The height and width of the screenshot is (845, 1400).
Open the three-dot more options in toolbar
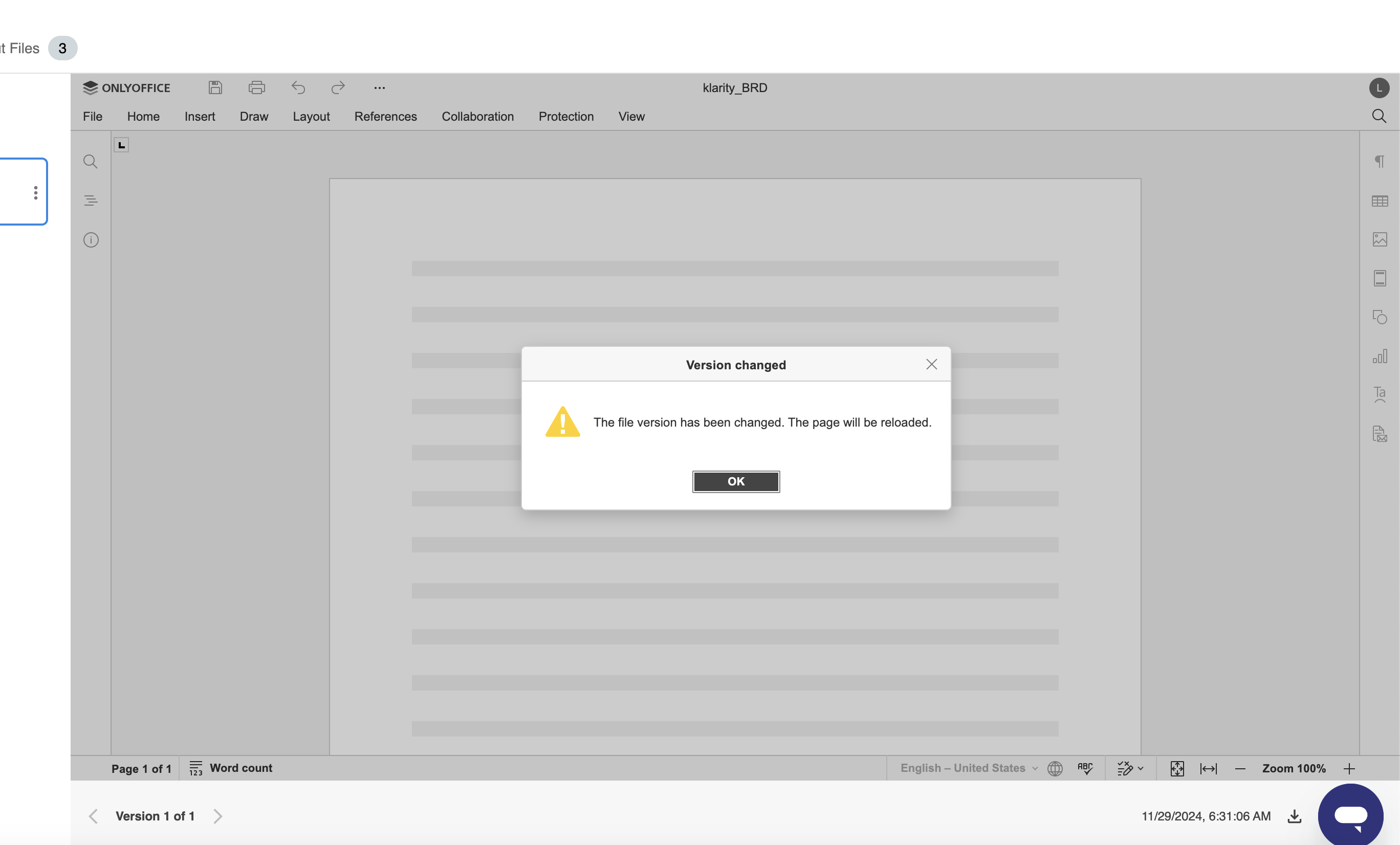tap(380, 87)
